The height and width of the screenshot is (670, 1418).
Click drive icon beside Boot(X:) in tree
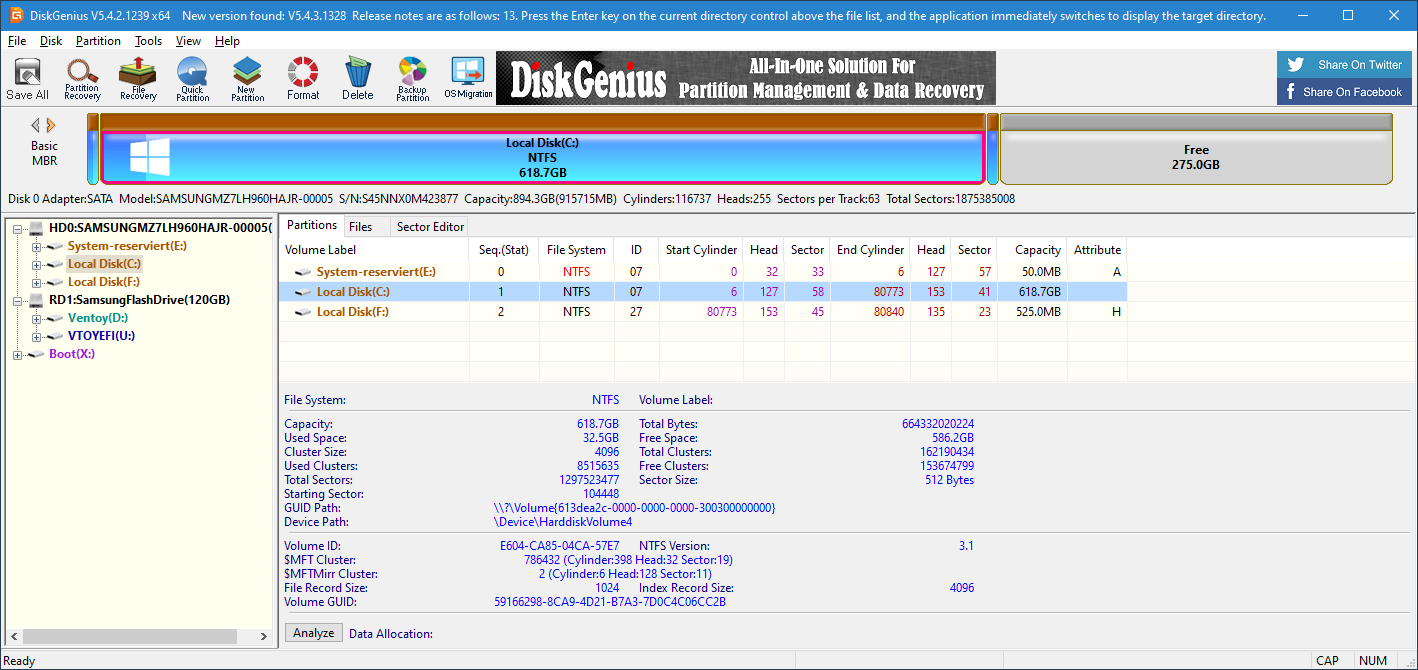[x=37, y=354]
